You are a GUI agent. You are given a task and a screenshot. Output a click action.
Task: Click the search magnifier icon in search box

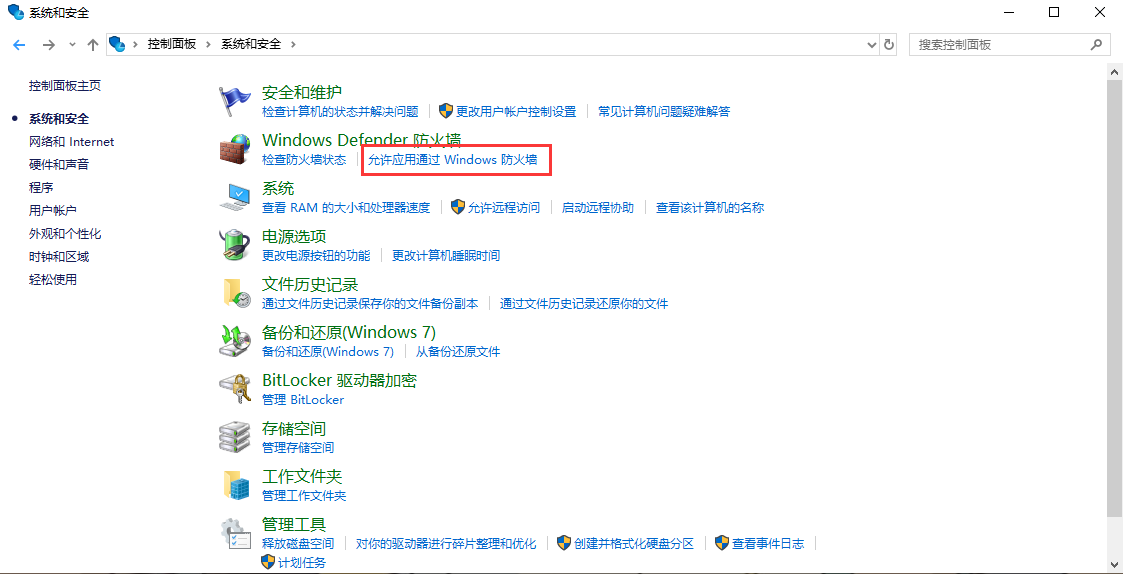(1096, 44)
